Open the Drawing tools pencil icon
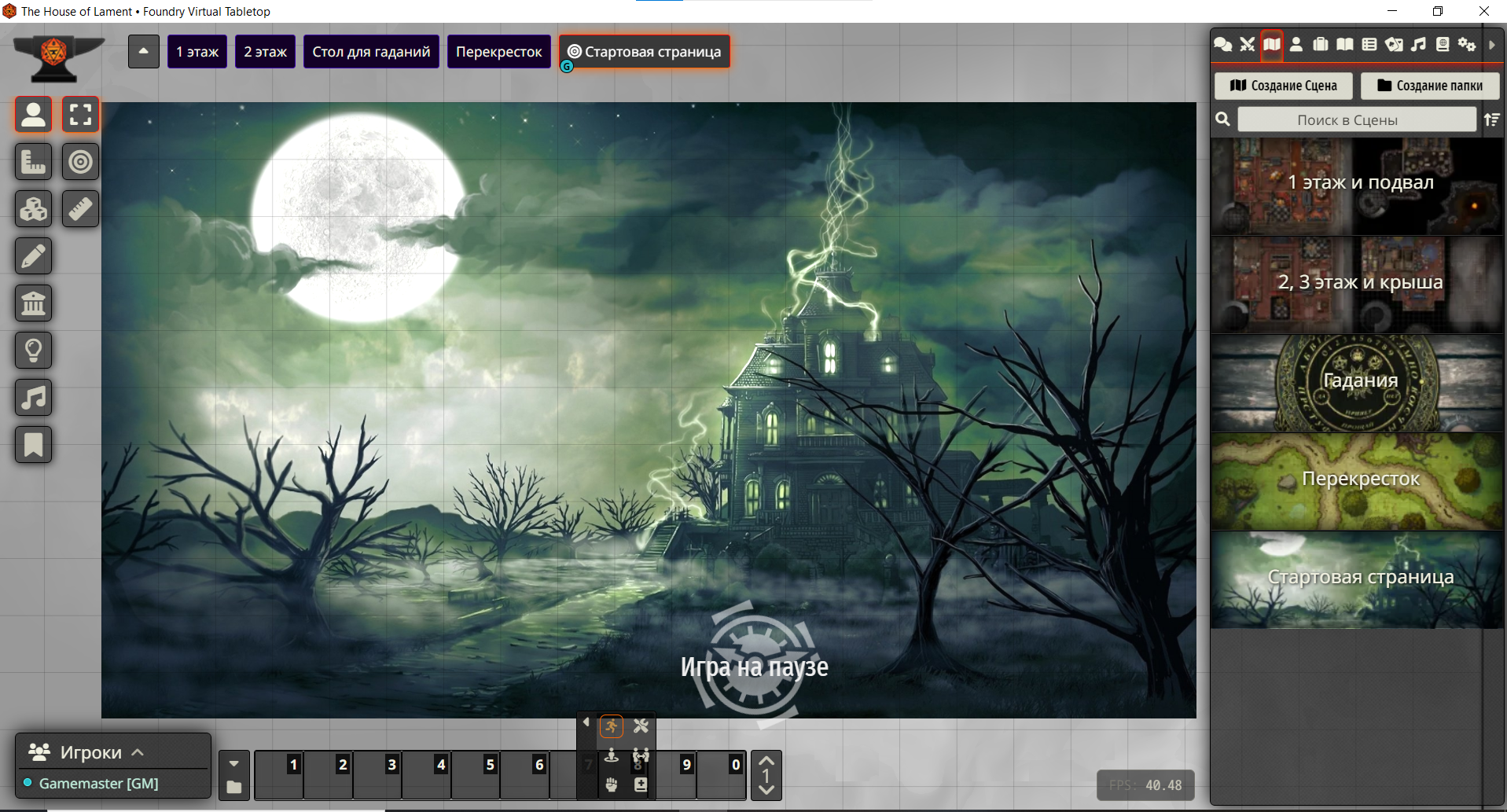The image size is (1507, 812). pyautogui.click(x=34, y=256)
